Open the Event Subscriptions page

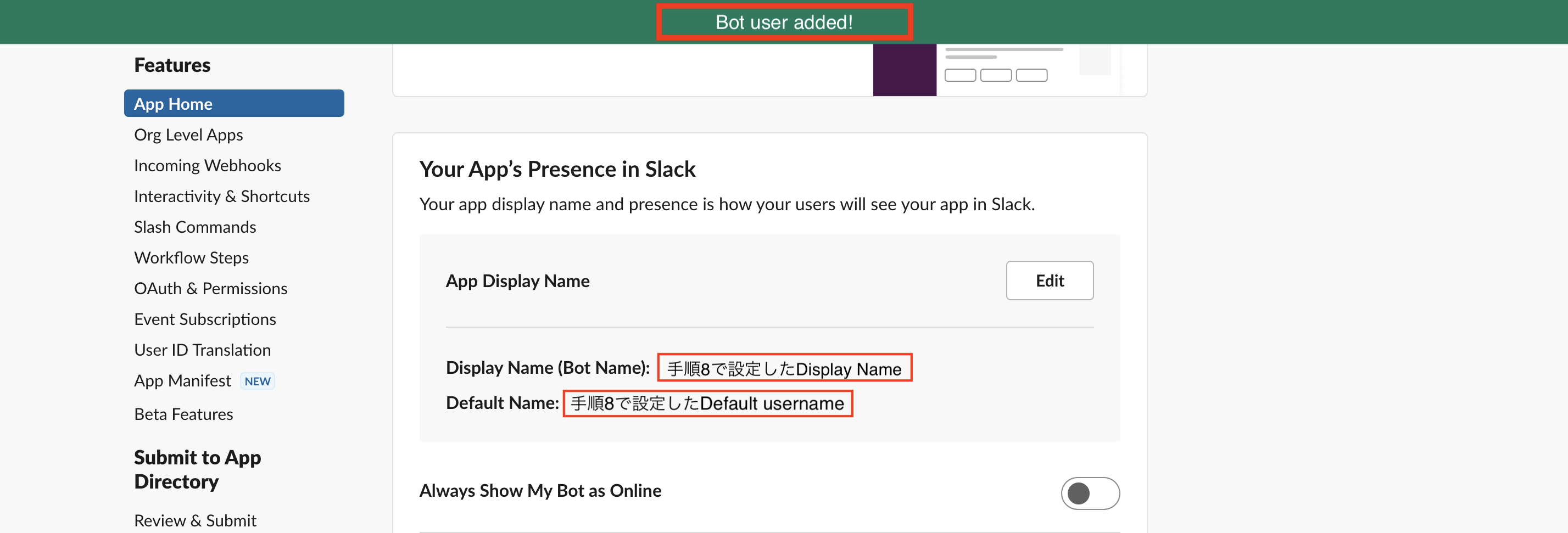click(205, 318)
